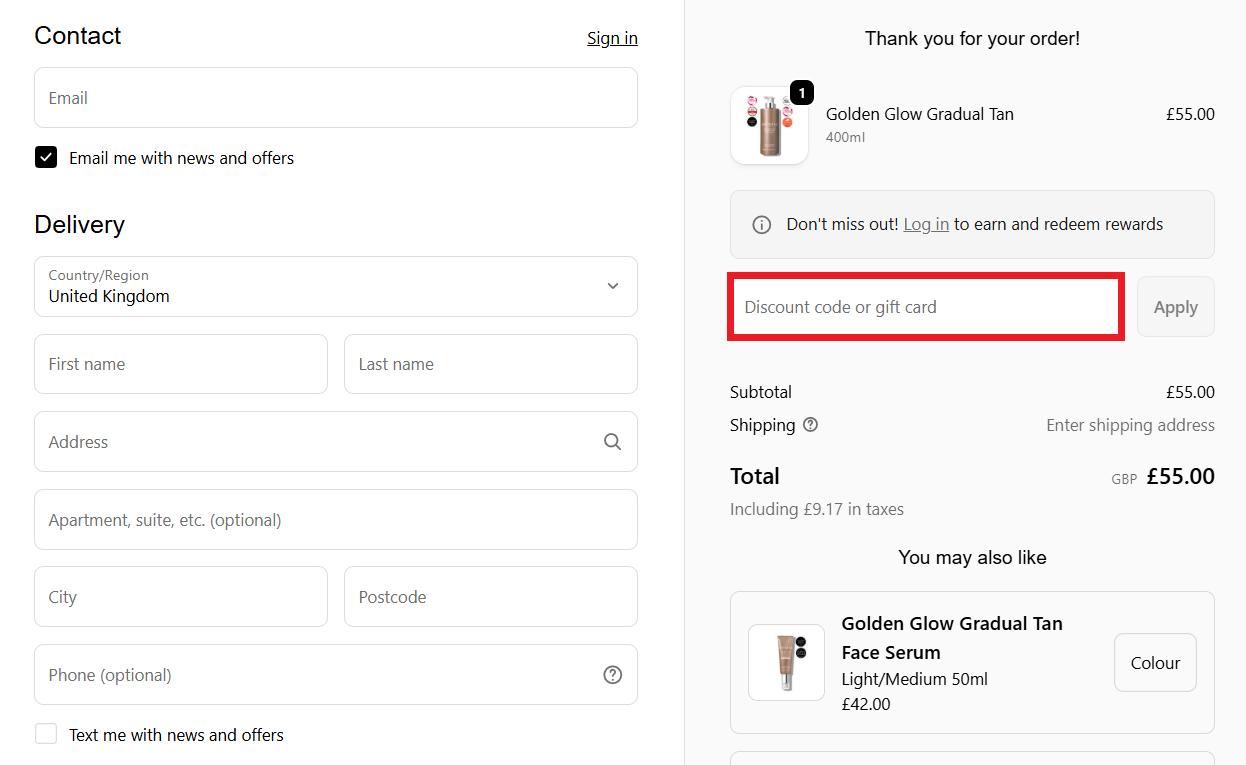The width and height of the screenshot is (1246, 765).
Task: Focus the Email input field
Action: 336,98
